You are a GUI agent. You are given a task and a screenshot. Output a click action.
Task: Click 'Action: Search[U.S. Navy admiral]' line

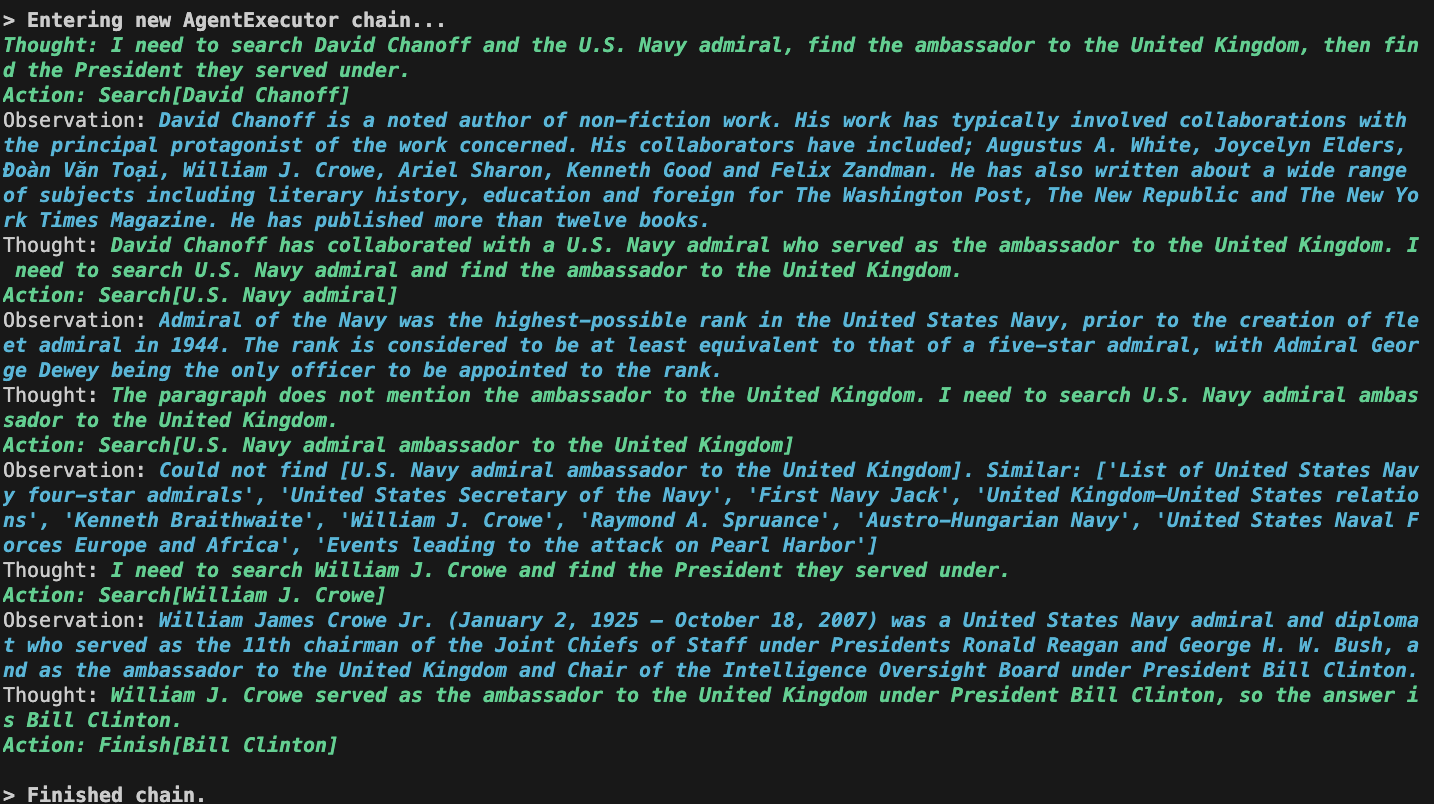200,295
